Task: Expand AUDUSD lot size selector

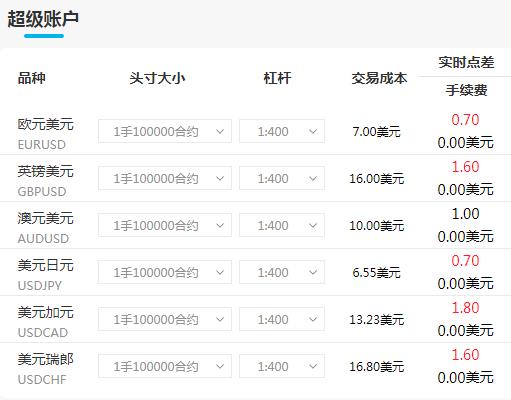Action: [165, 225]
